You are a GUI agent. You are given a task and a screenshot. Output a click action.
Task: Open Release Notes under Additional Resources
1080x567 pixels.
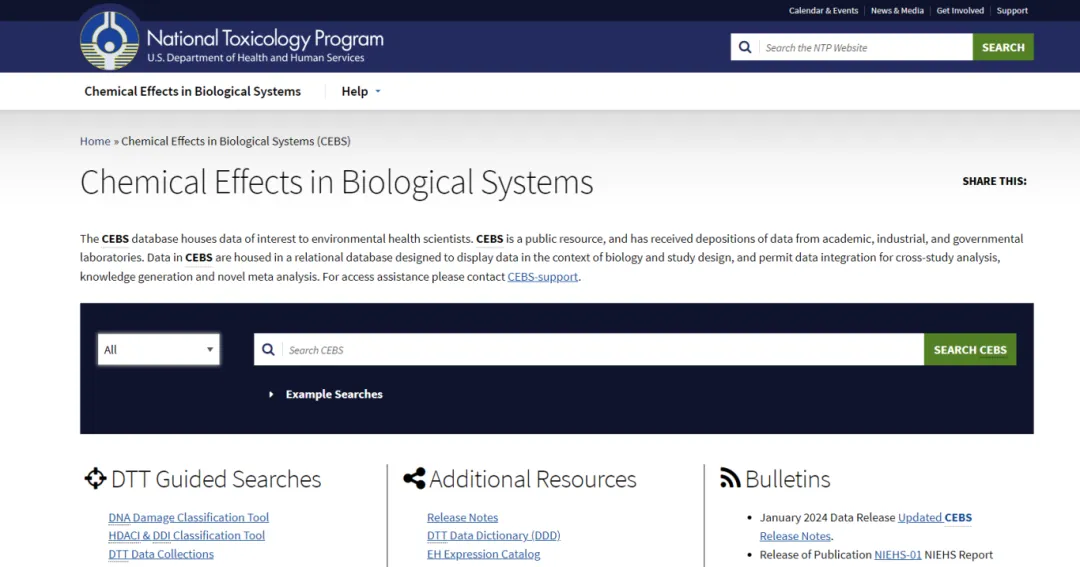tap(462, 517)
